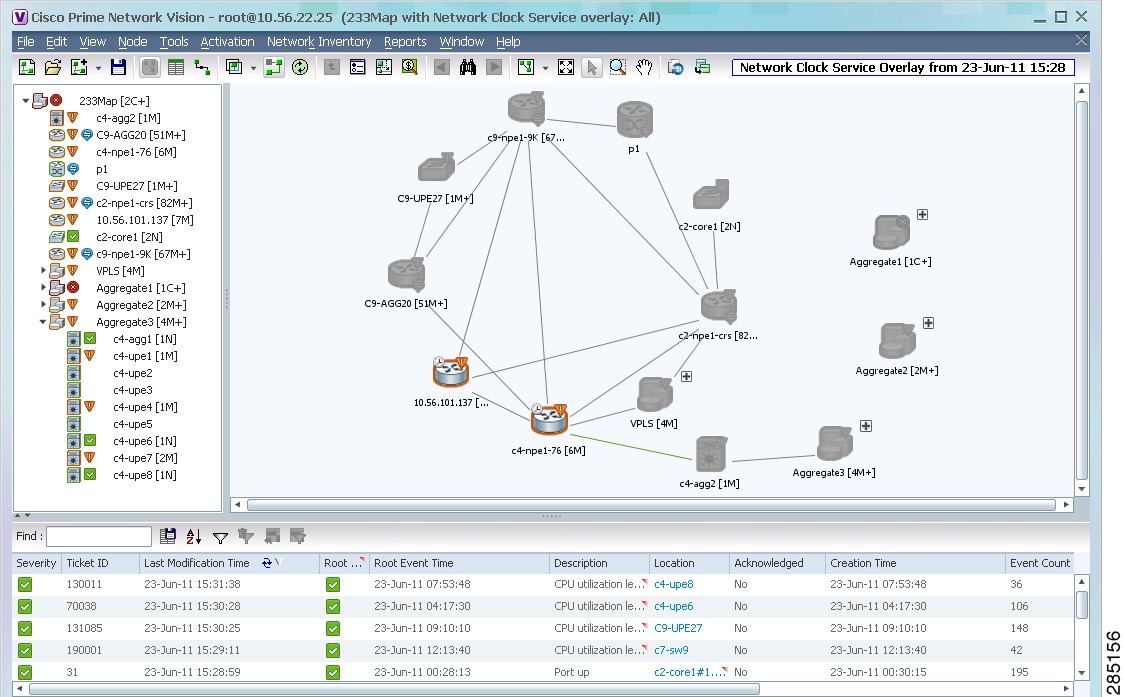Open the c4-upe8 location link

(x=674, y=584)
